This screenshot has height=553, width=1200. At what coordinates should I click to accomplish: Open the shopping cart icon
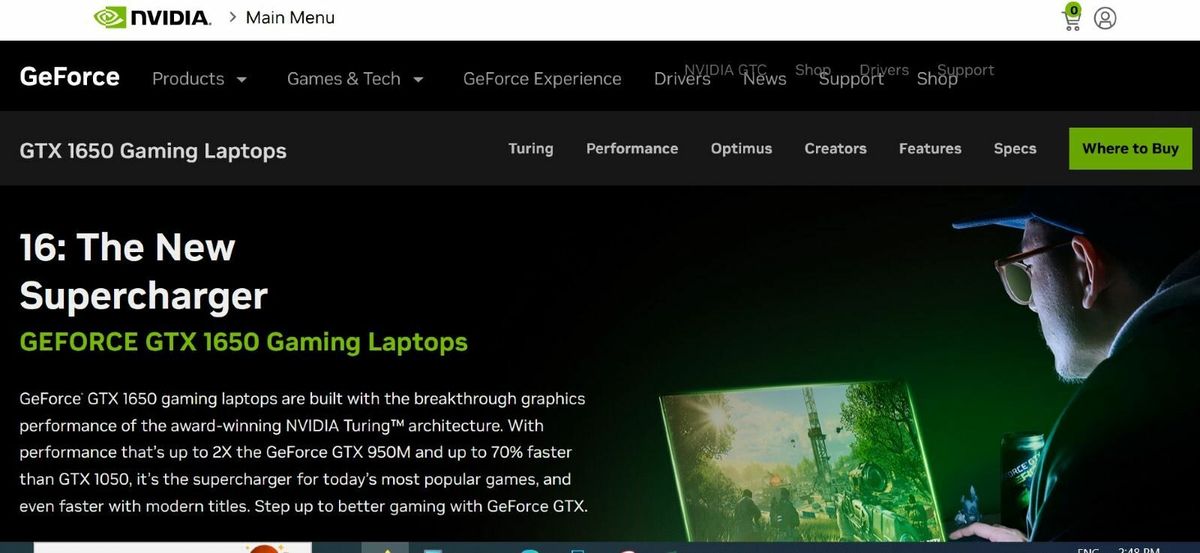click(1072, 17)
